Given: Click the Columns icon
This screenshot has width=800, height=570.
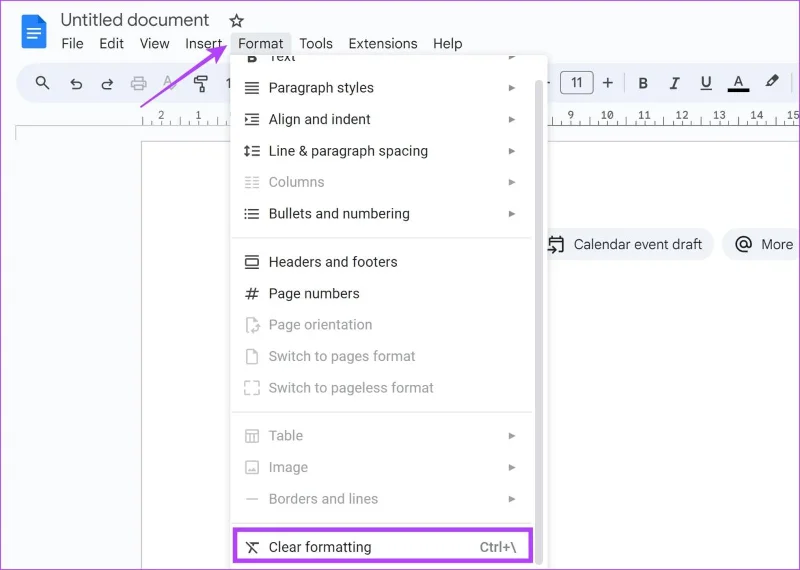Looking at the screenshot, I should coord(252,182).
